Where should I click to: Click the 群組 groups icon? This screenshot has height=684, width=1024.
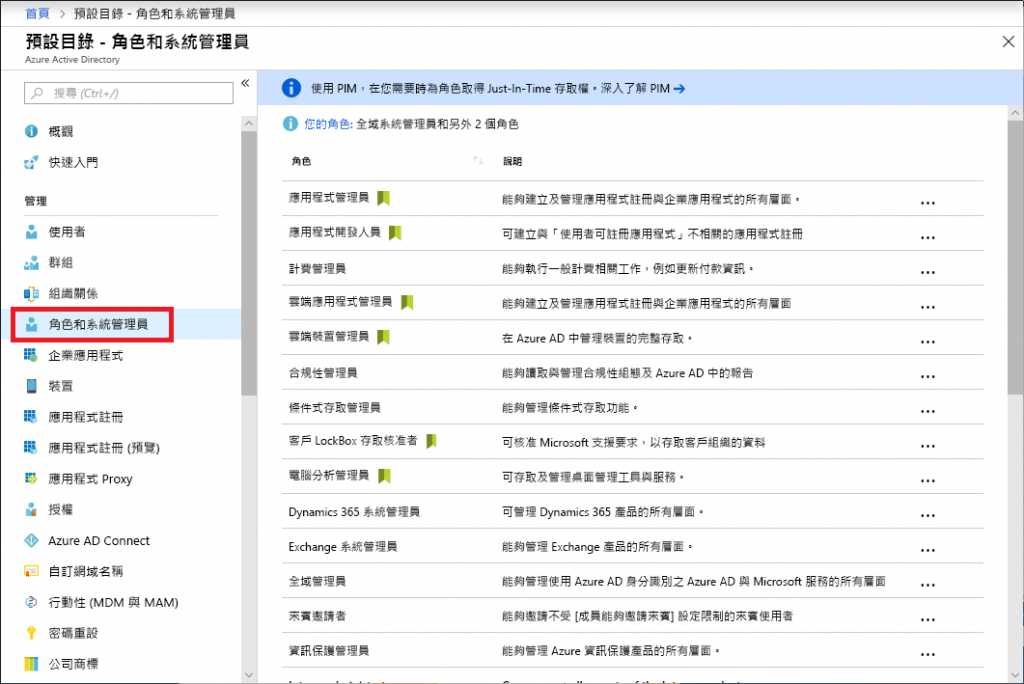31,263
